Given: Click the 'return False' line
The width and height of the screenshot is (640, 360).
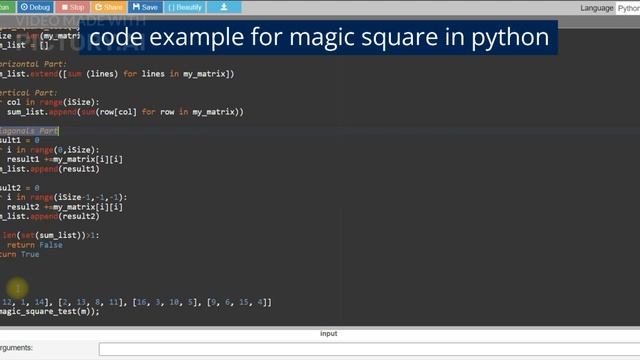Looking at the screenshot, I should pyautogui.click(x=35, y=245).
